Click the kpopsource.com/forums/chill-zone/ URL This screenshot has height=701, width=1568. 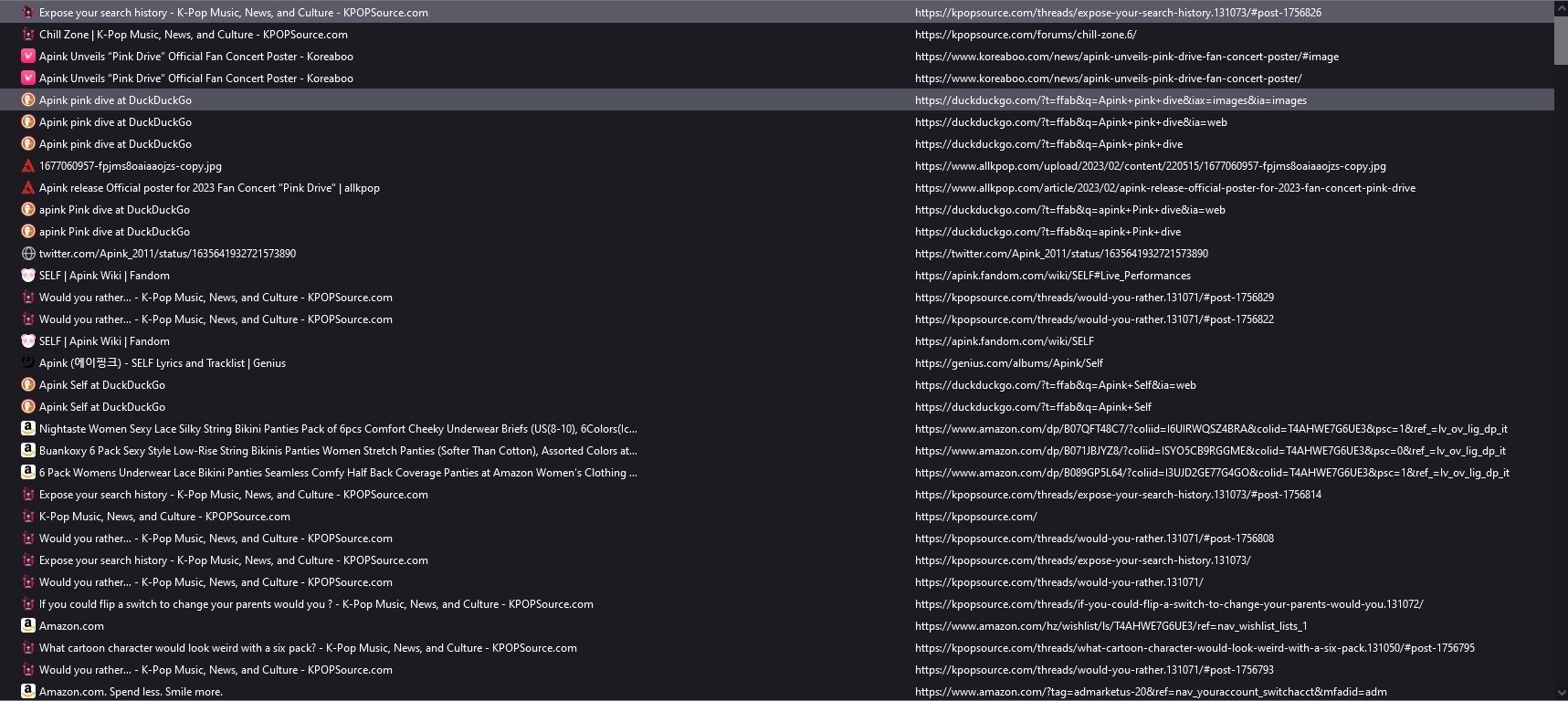coord(1026,35)
